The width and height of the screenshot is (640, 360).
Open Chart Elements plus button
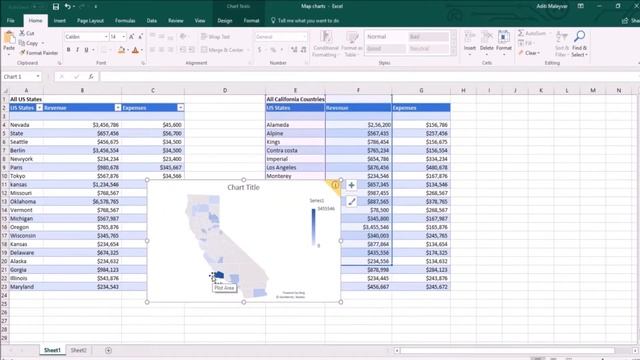tap(351, 185)
